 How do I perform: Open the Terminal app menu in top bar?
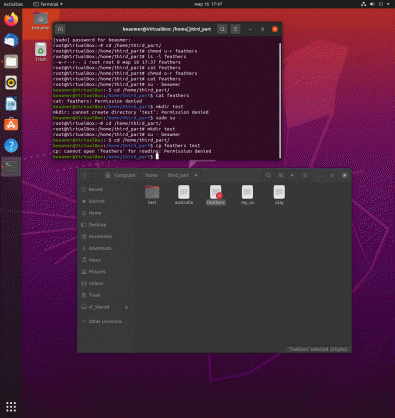point(48,4)
